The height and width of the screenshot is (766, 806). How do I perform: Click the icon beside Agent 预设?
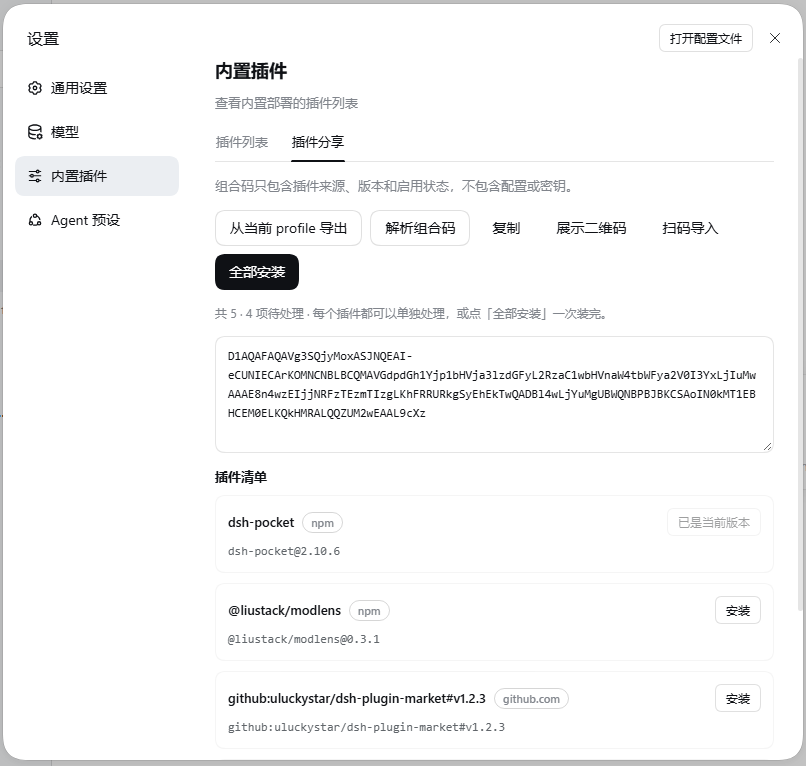(x=34, y=220)
